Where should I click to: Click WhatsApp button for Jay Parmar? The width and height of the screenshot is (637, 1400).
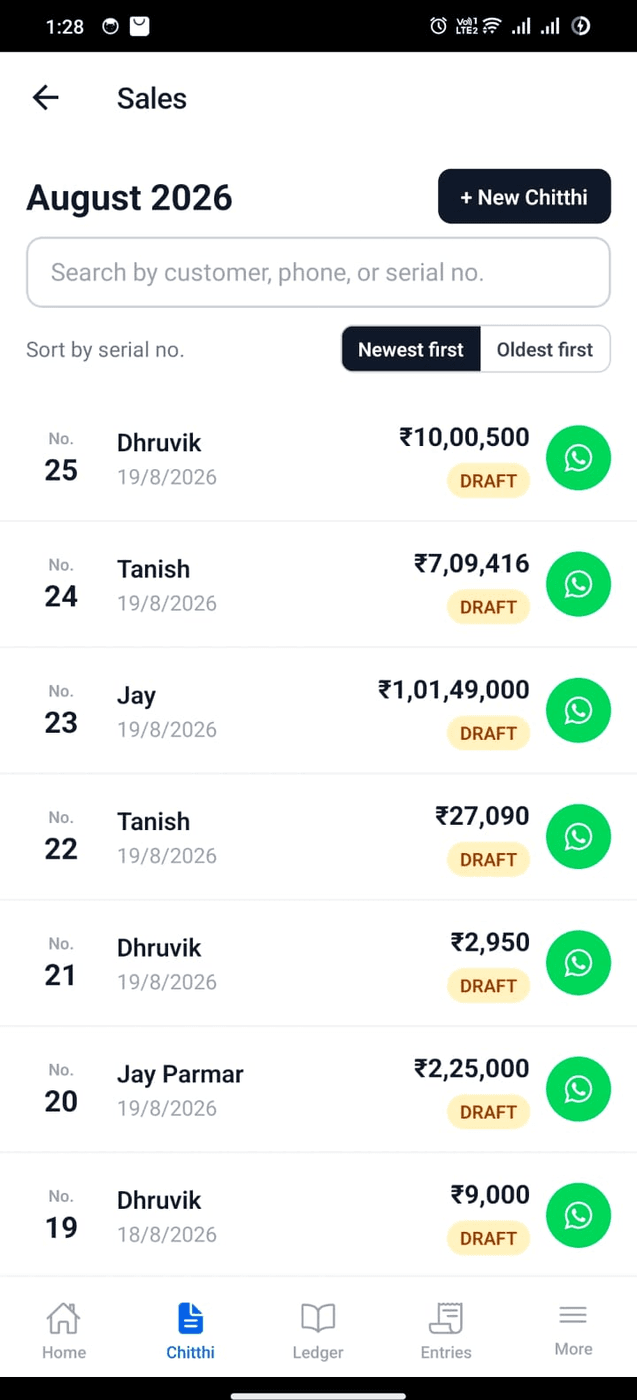coord(578,1089)
